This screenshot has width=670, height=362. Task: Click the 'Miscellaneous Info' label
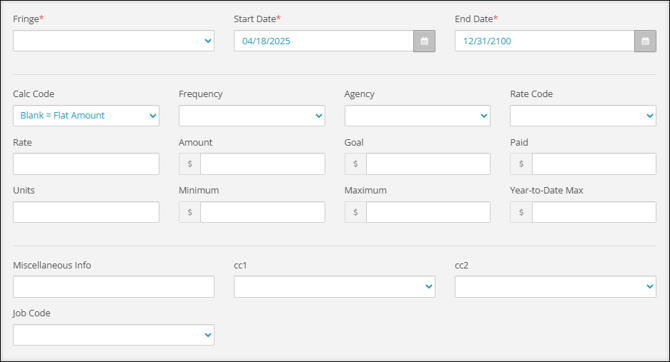tap(52, 265)
